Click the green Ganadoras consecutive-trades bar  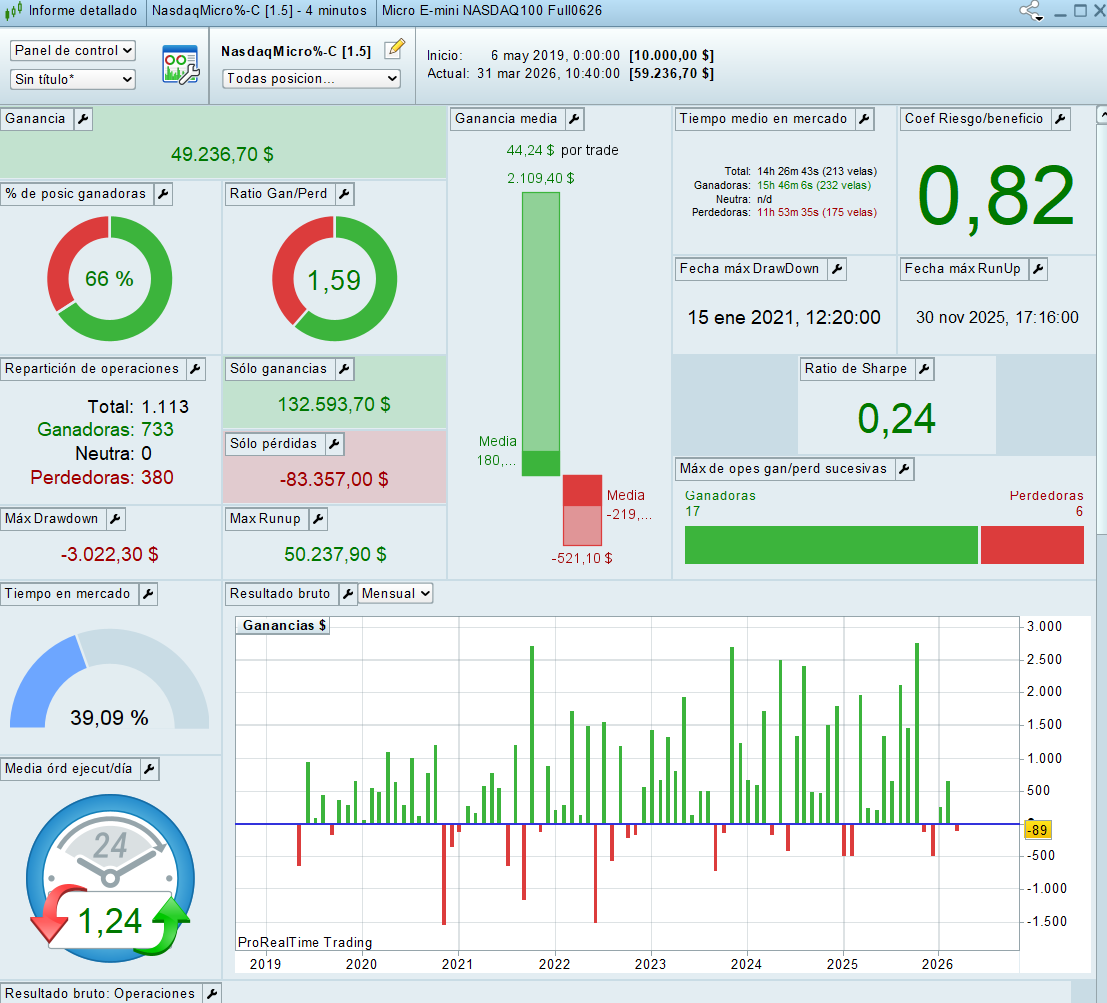click(x=830, y=545)
